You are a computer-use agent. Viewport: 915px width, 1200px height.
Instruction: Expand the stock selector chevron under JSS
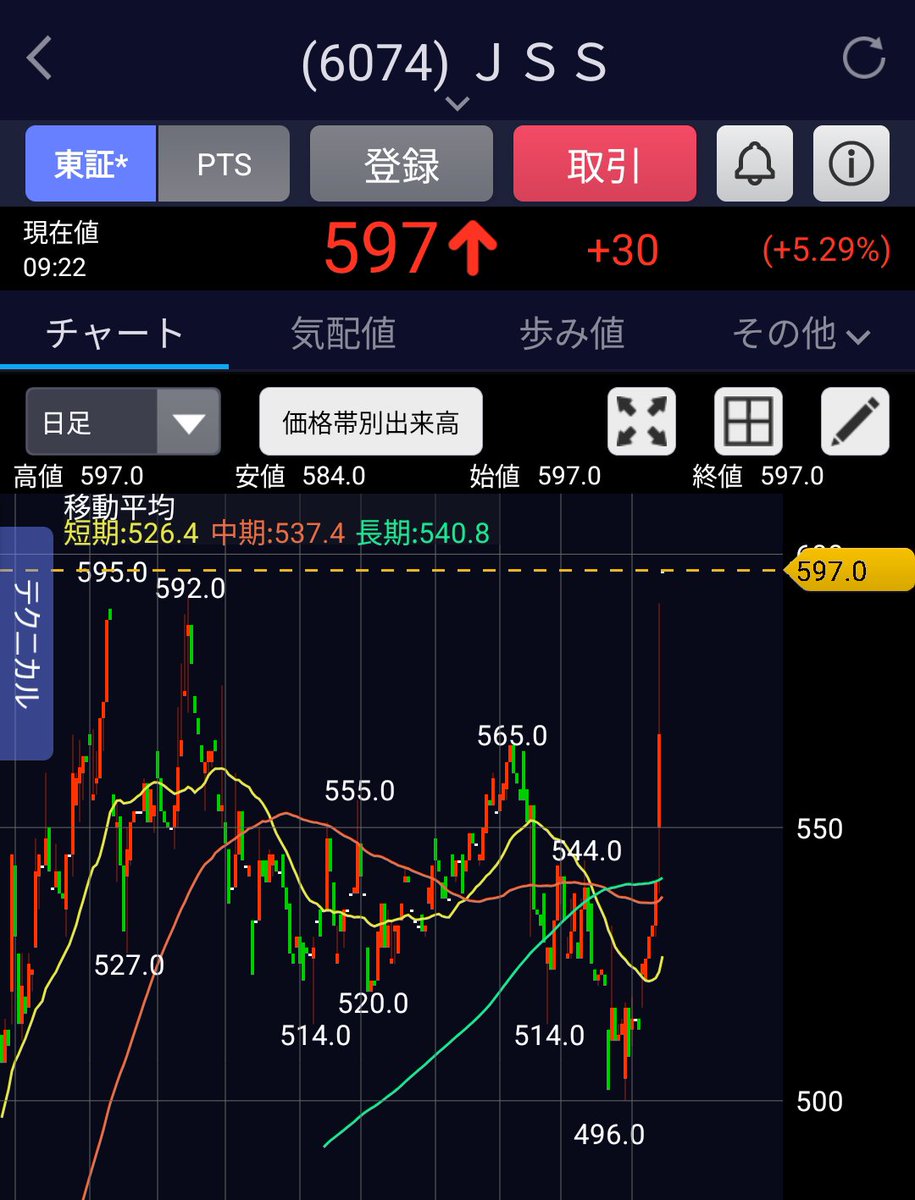(457, 103)
